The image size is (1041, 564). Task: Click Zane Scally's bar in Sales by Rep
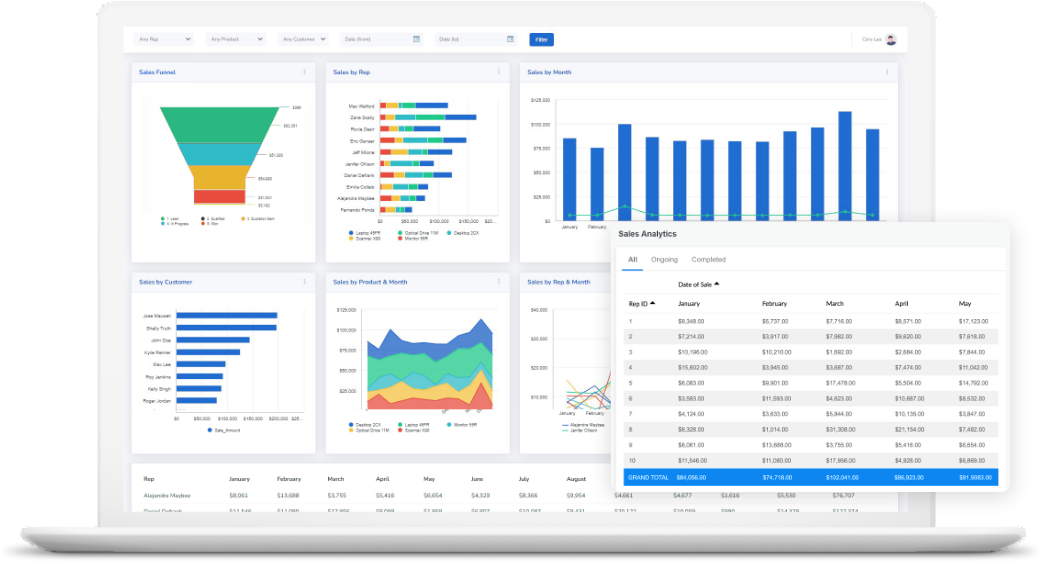tap(428, 117)
